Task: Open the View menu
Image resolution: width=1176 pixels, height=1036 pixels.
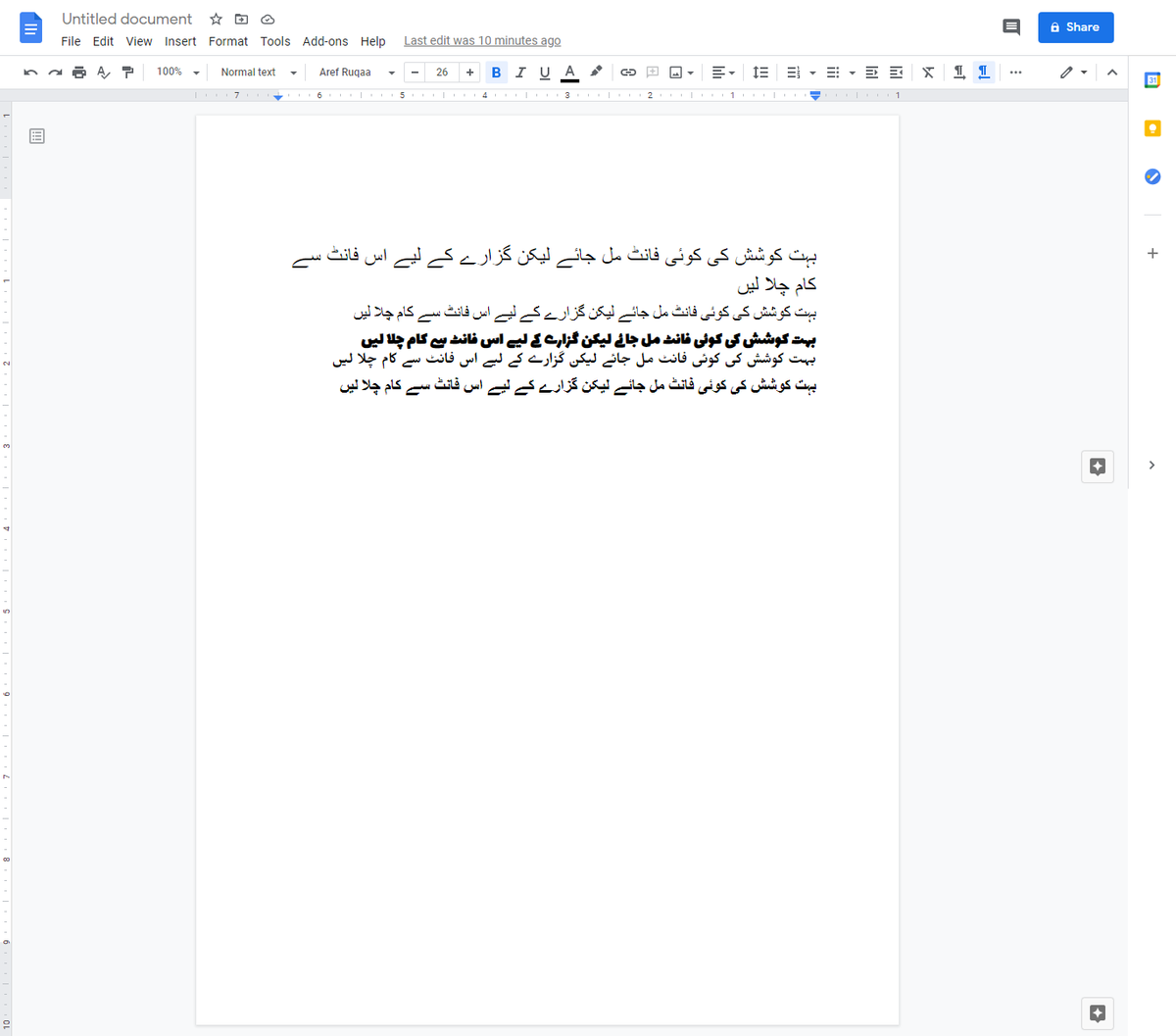Action: (139, 41)
